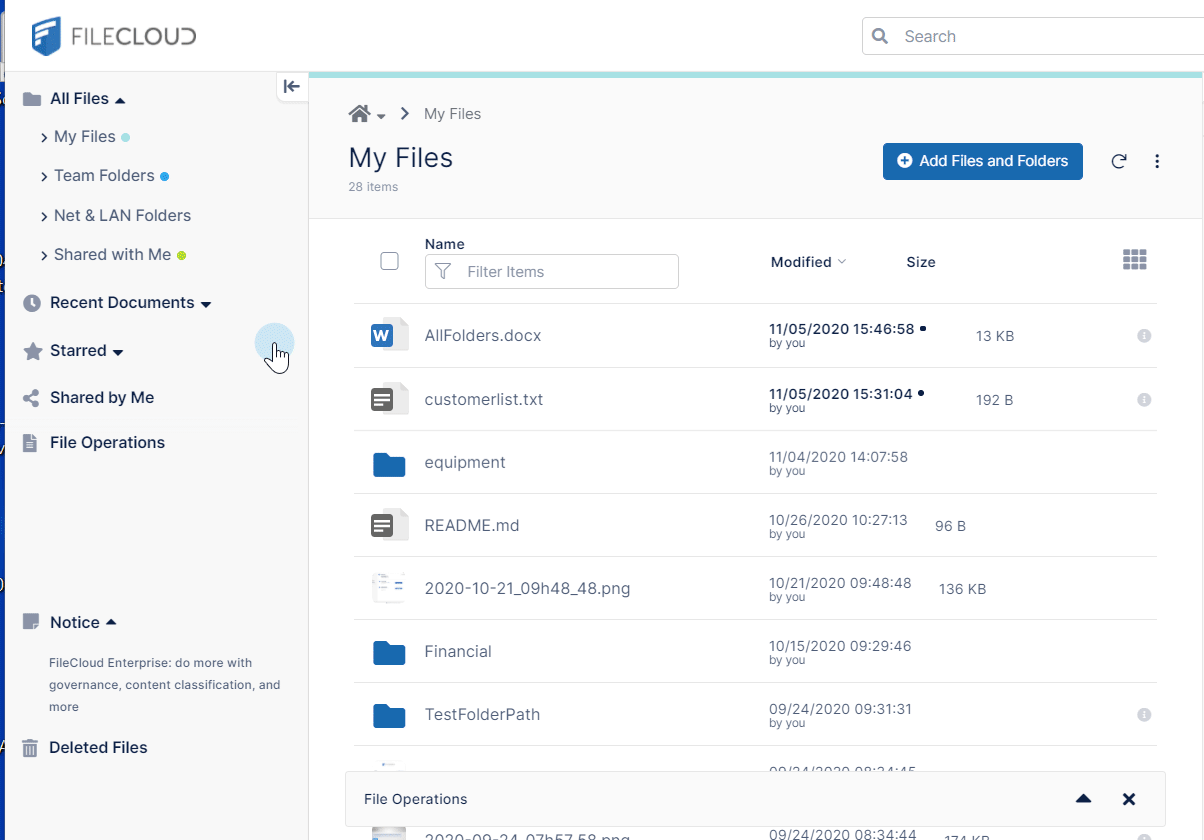
Task: Click the FileCloud logo
Action: point(113,36)
